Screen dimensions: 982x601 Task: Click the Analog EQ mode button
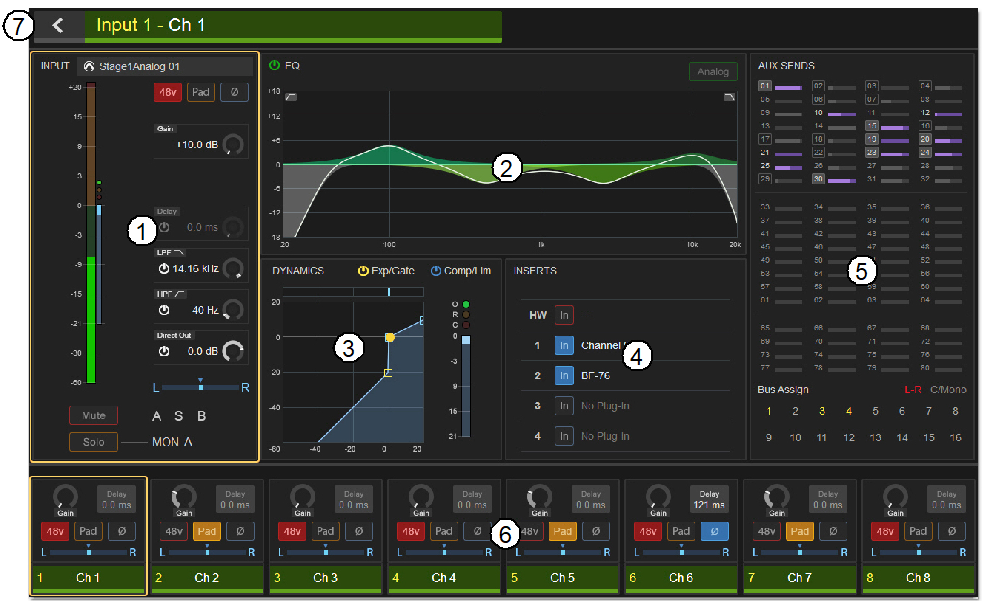713,71
